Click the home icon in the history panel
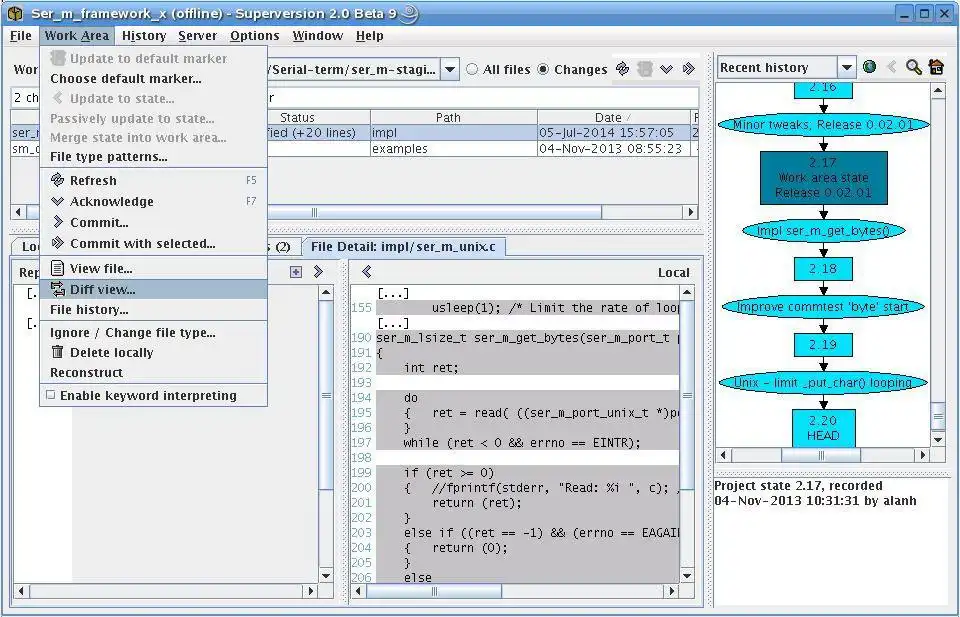The image size is (960, 617). pos(936,67)
